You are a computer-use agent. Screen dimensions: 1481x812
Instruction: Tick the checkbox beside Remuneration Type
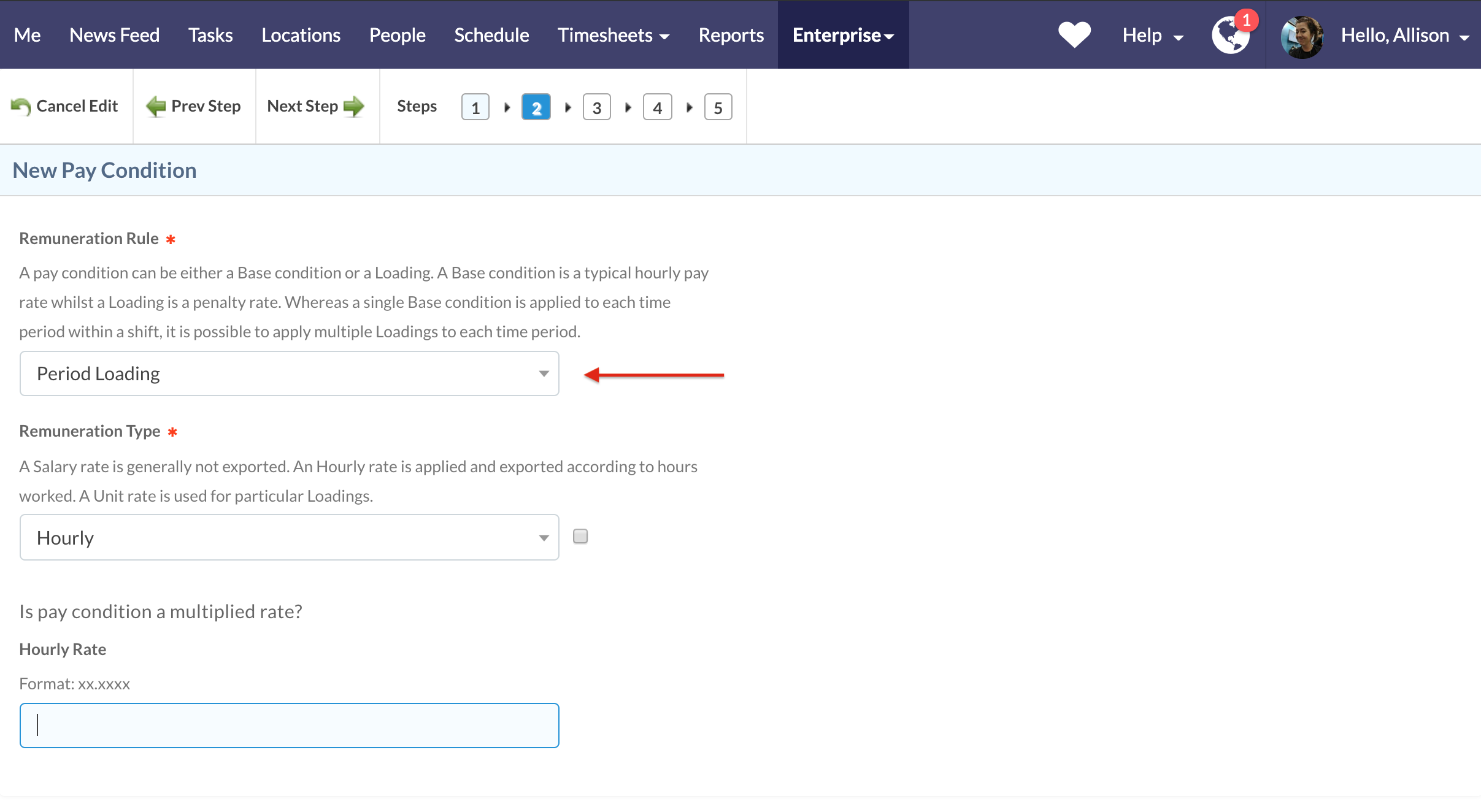580,537
